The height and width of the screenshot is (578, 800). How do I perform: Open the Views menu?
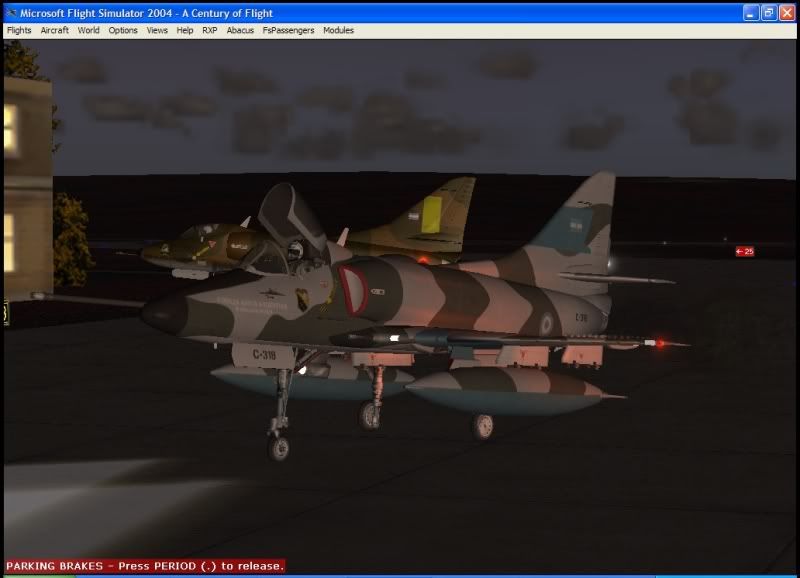tap(157, 31)
